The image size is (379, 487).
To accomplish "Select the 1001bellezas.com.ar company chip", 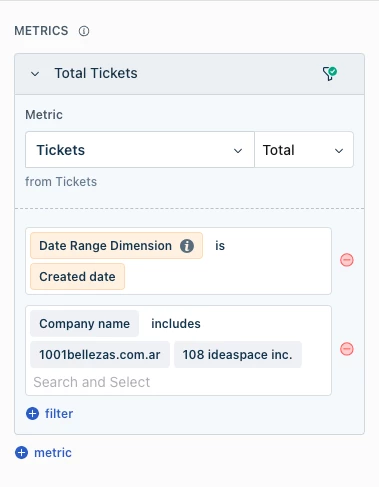I will tap(100, 355).
